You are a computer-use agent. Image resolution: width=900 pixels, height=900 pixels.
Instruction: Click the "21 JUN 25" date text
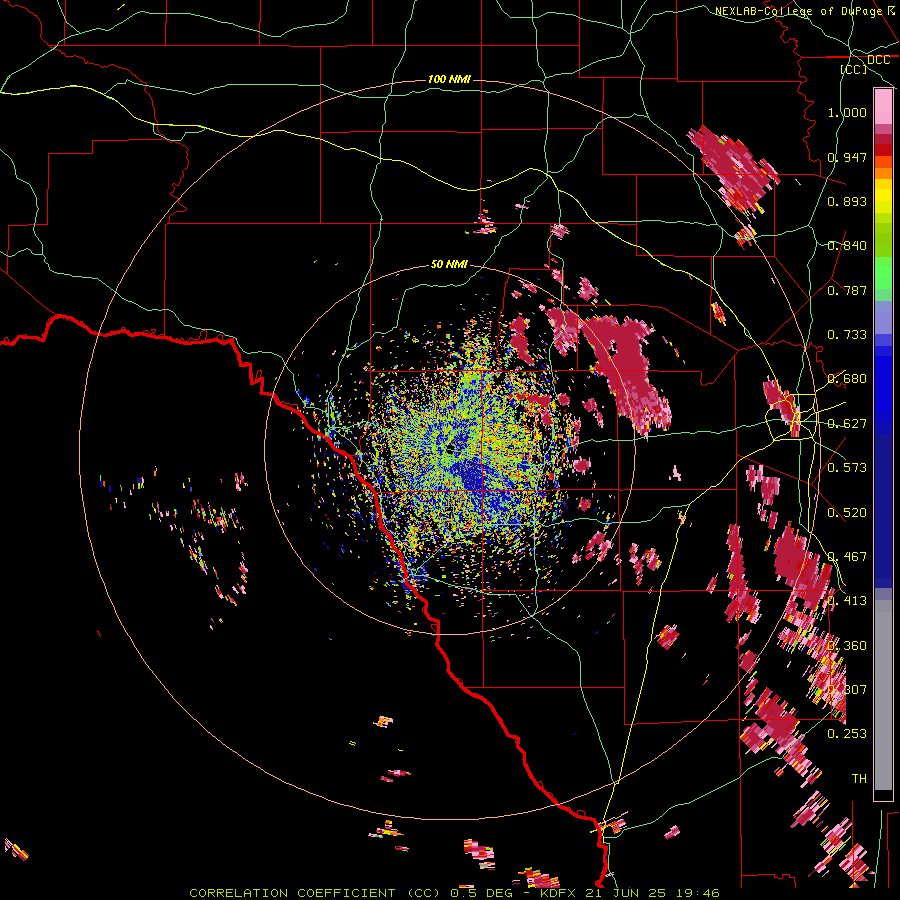pos(626,893)
